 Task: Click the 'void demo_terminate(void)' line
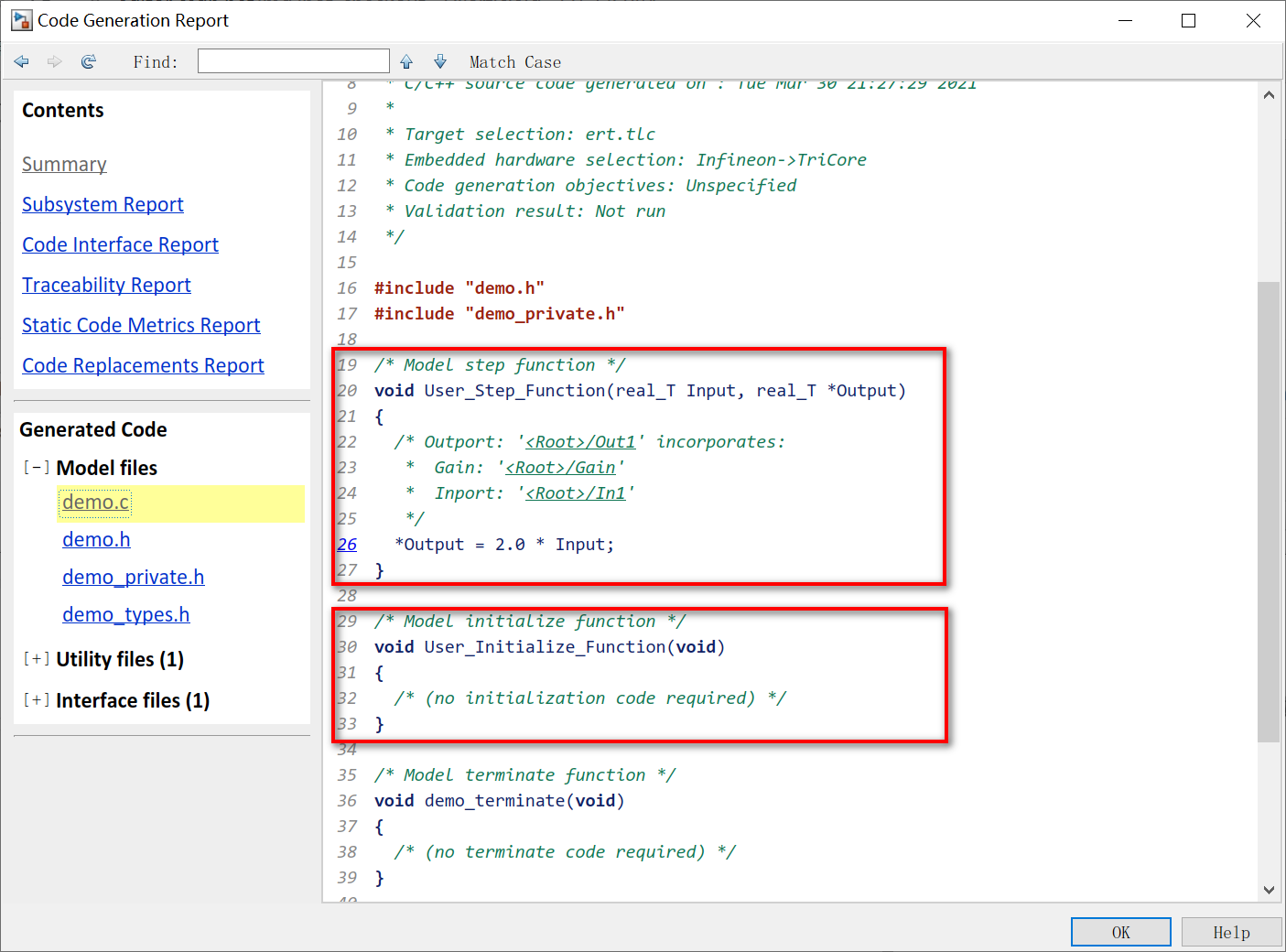point(499,801)
